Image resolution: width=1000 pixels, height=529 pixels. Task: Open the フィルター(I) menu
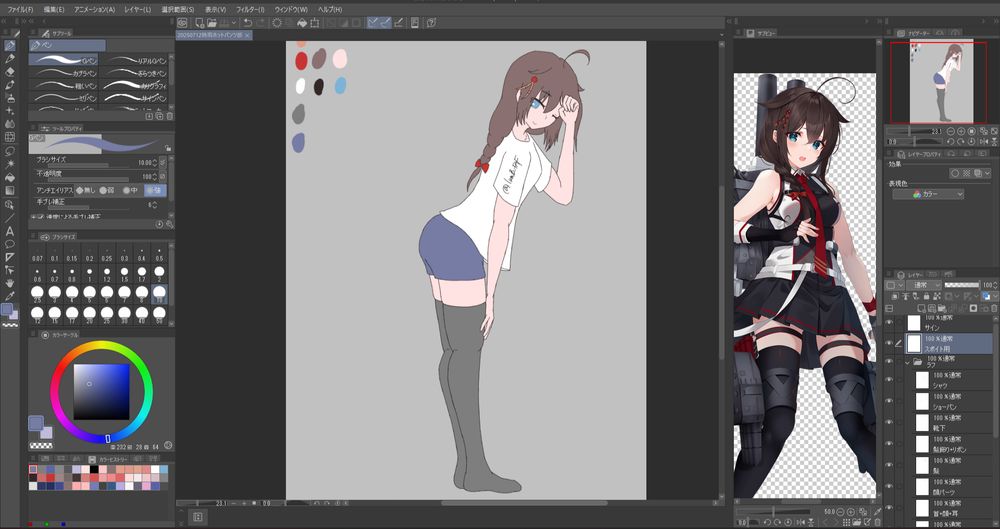(250, 10)
